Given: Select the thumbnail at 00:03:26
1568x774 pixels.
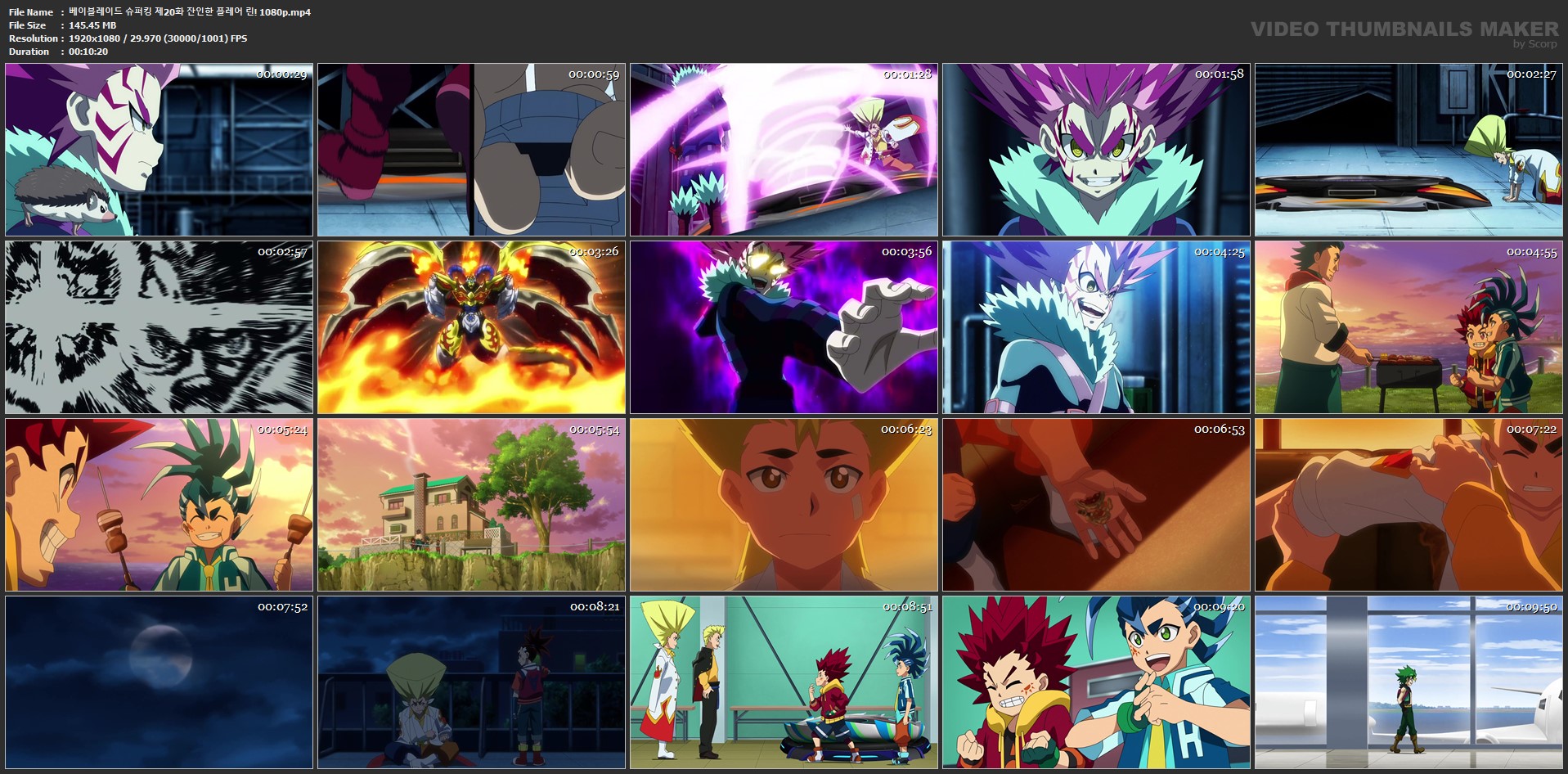Looking at the screenshot, I should pos(472,327).
